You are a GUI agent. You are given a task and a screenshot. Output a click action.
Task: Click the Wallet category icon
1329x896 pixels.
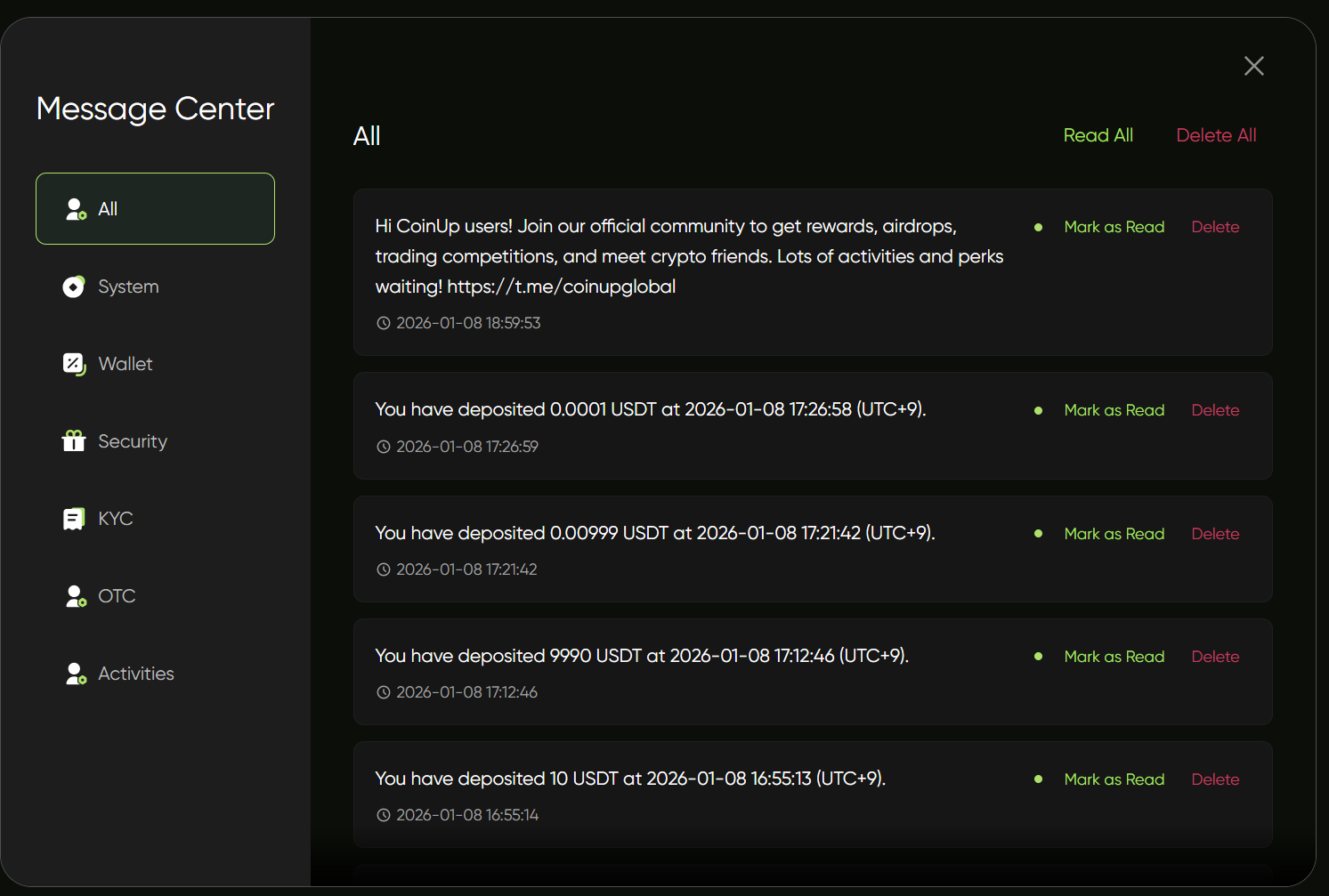[74, 364]
